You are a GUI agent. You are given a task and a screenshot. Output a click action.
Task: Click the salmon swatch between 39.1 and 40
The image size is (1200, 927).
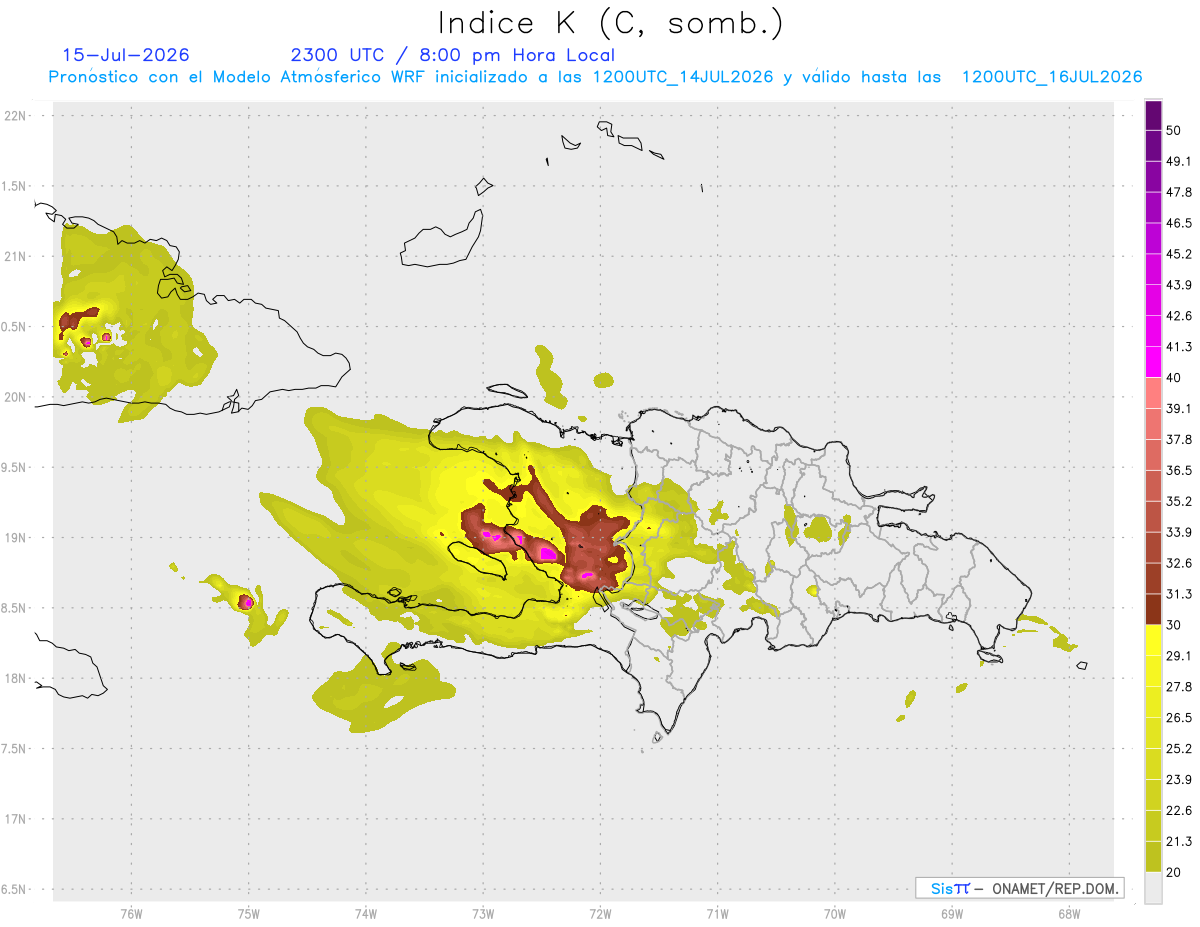tap(1153, 393)
